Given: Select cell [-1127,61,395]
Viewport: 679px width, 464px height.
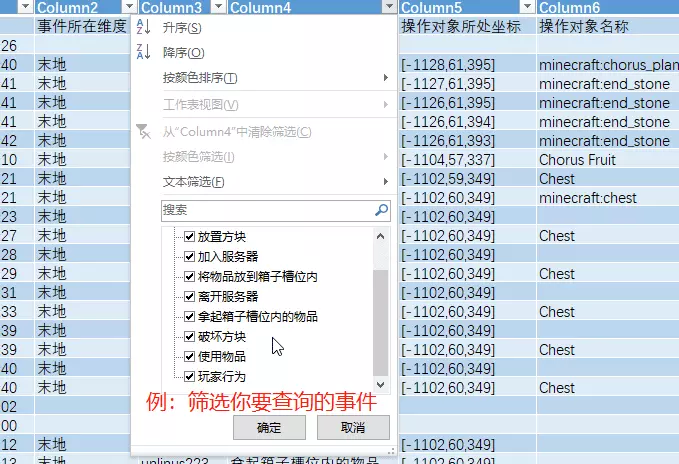Looking at the screenshot, I should pyautogui.click(x=467, y=84).
